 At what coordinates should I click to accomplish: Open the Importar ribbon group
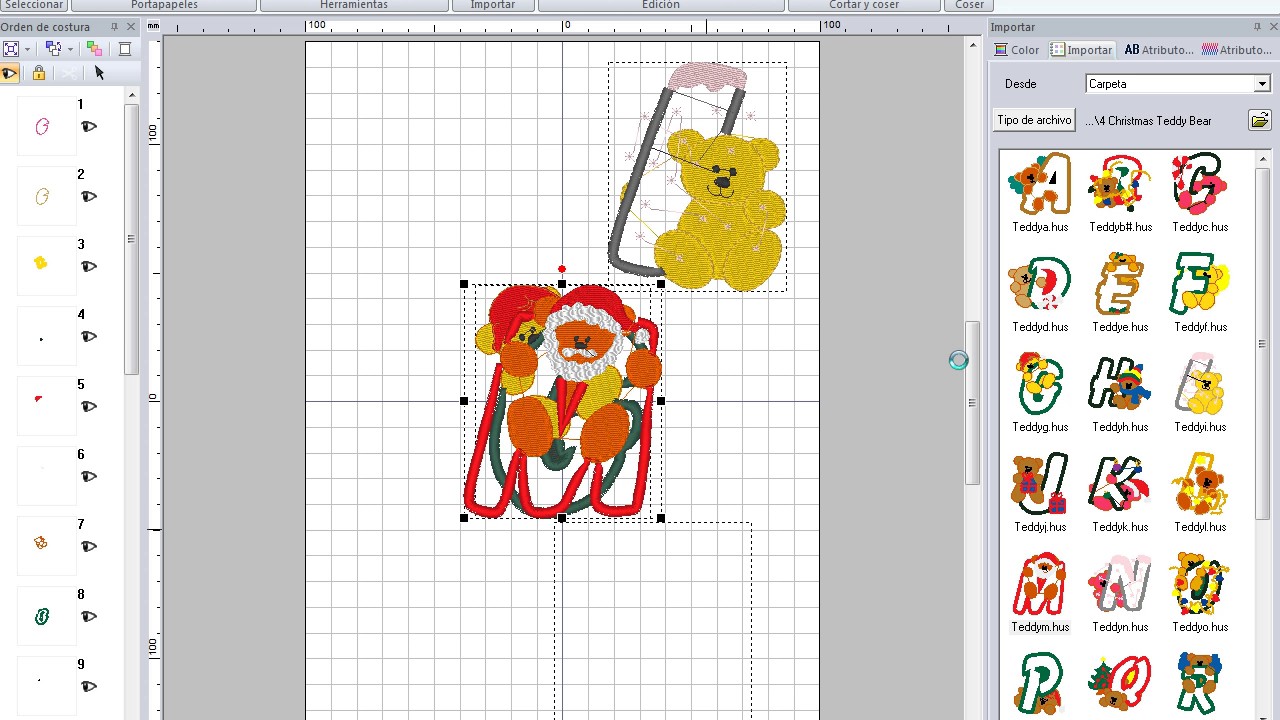pos(493,5)
